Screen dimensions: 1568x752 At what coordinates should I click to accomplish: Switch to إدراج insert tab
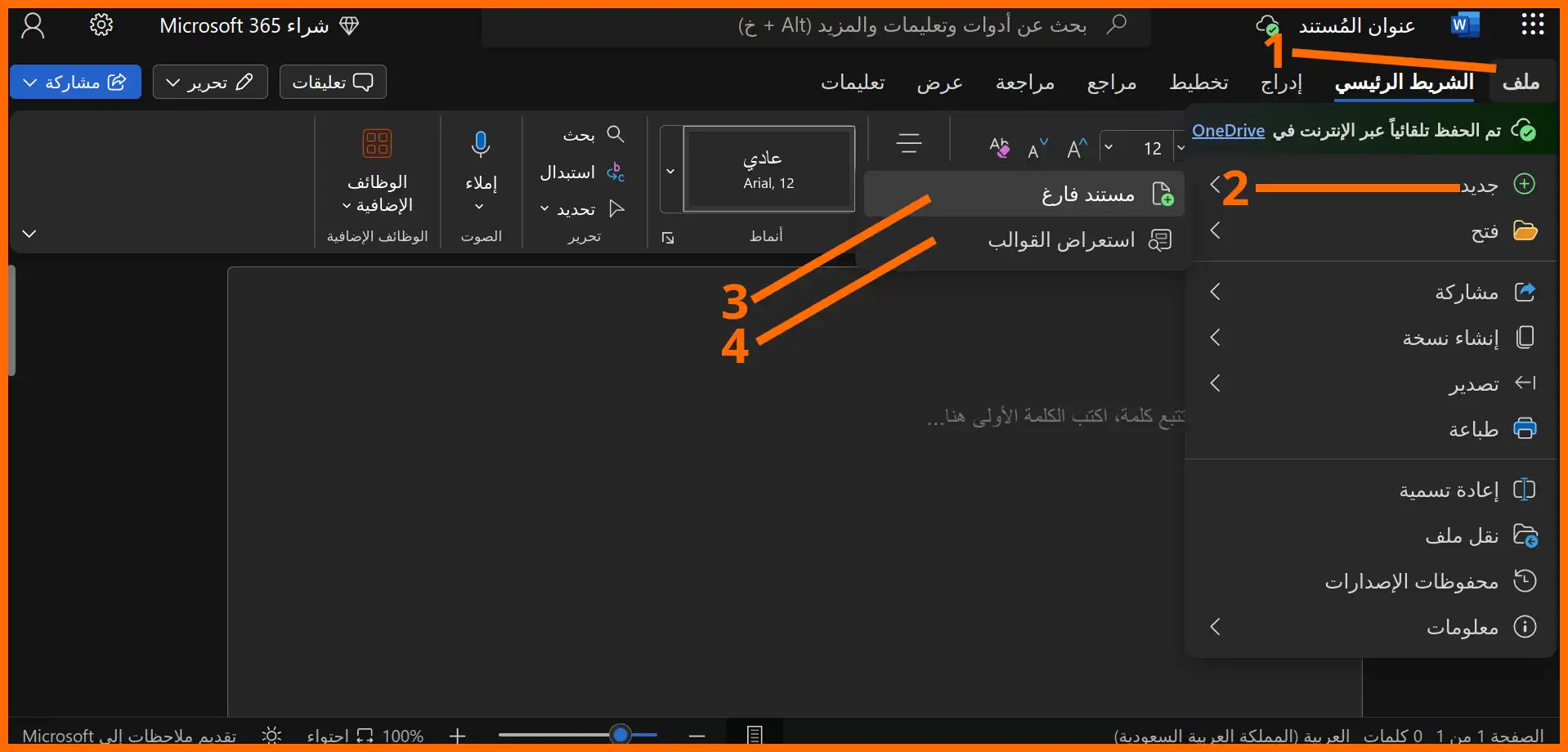coord(1281,83)
